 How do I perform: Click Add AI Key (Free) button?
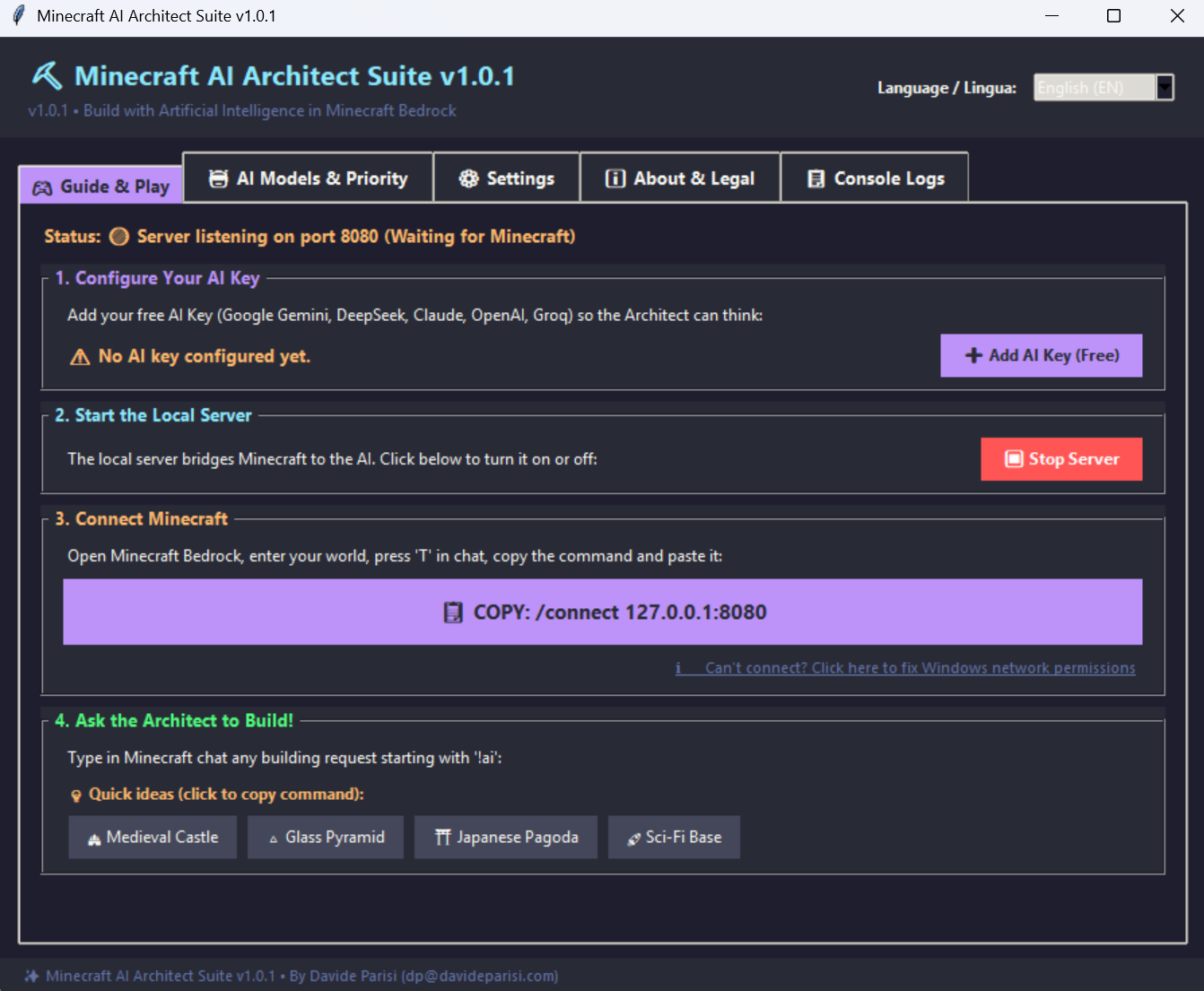tap(1042, 356)
